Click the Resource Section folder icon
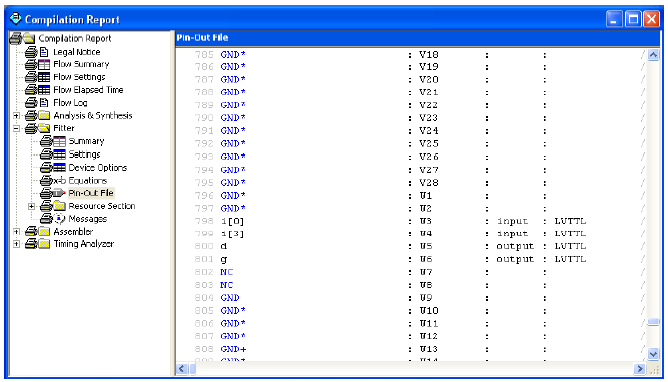 coord(60,206)
